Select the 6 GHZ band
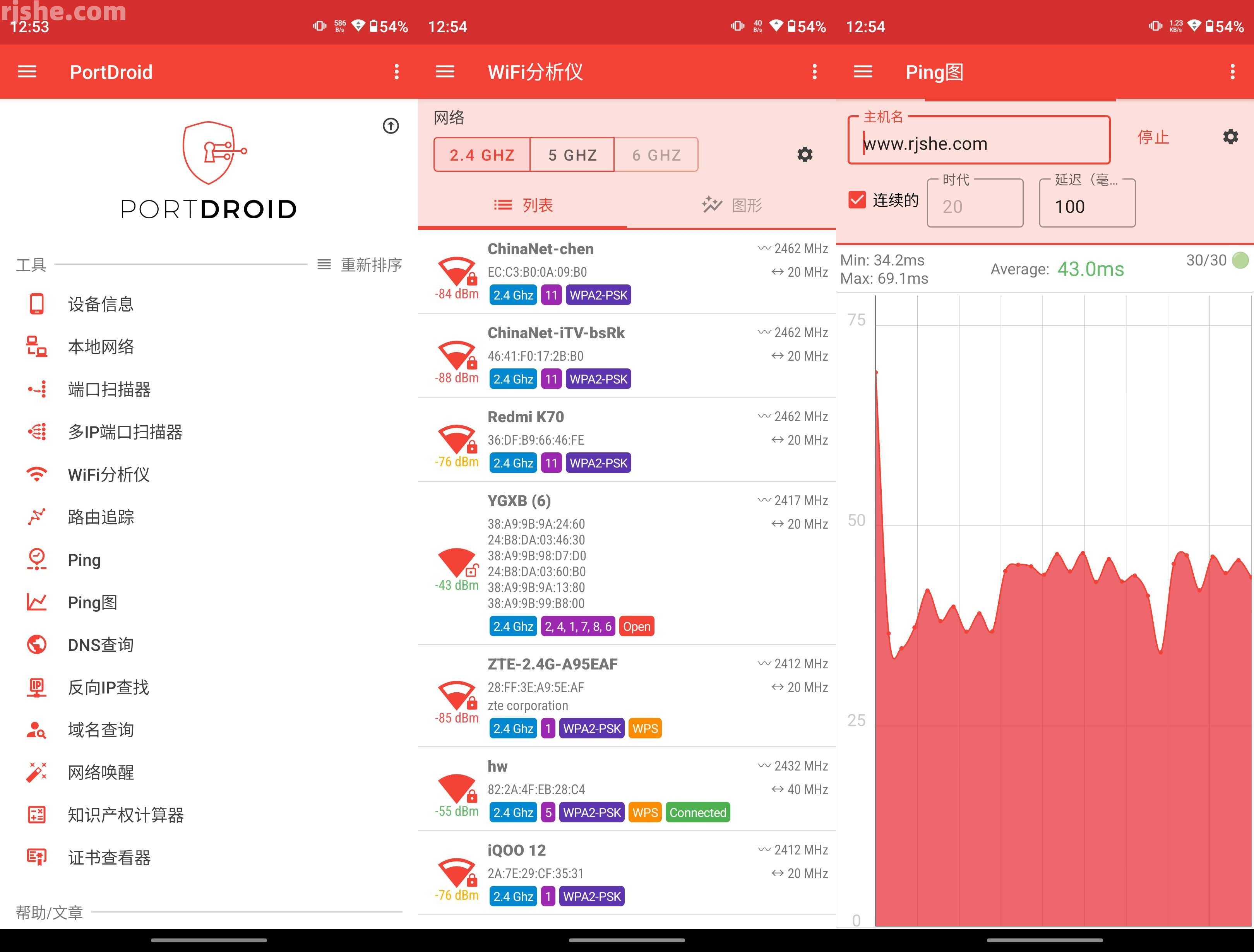The width and height of the screenshot is (1254, 952). point(656,155)
